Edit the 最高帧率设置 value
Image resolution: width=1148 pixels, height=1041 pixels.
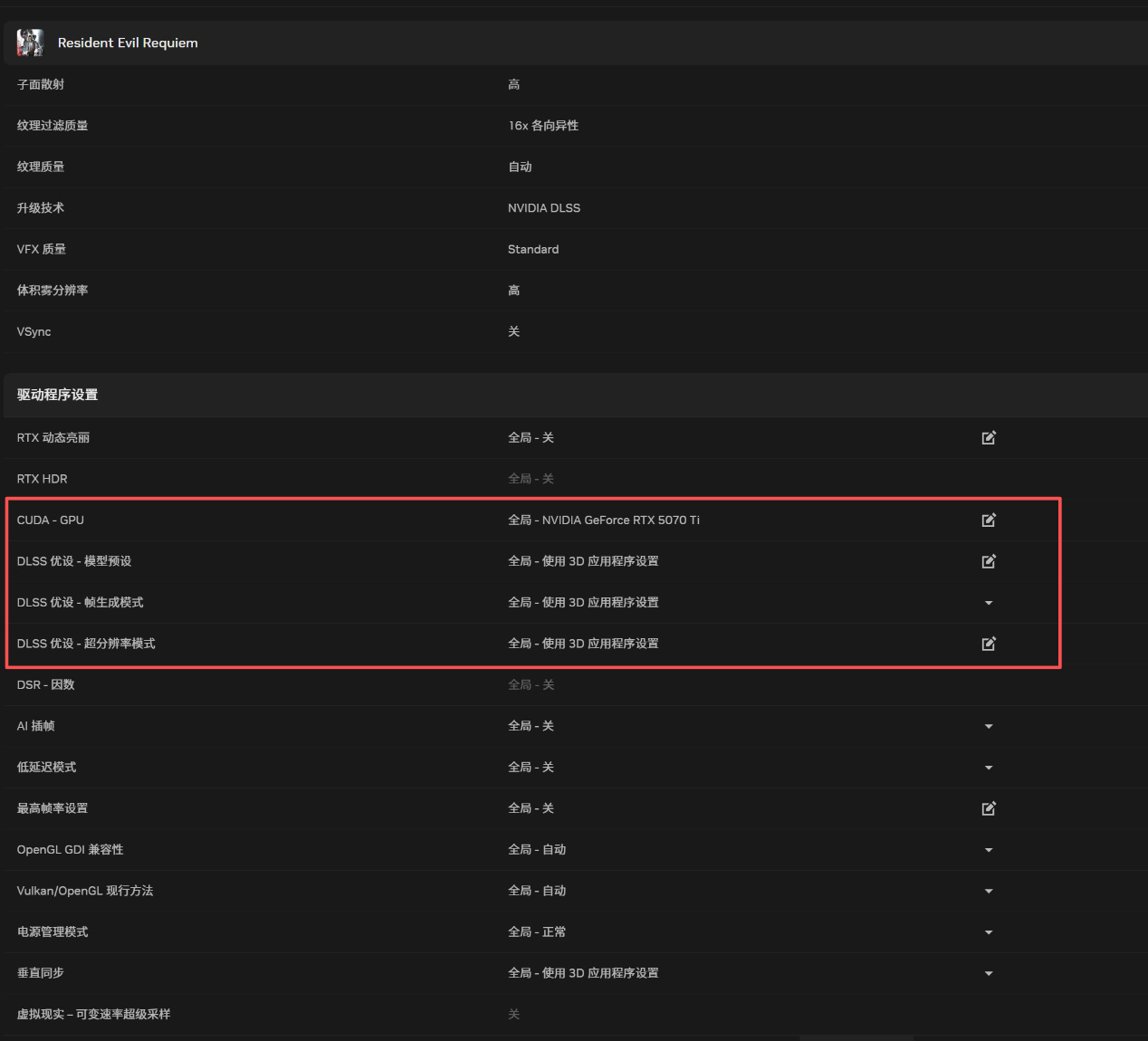pos(989,808)
